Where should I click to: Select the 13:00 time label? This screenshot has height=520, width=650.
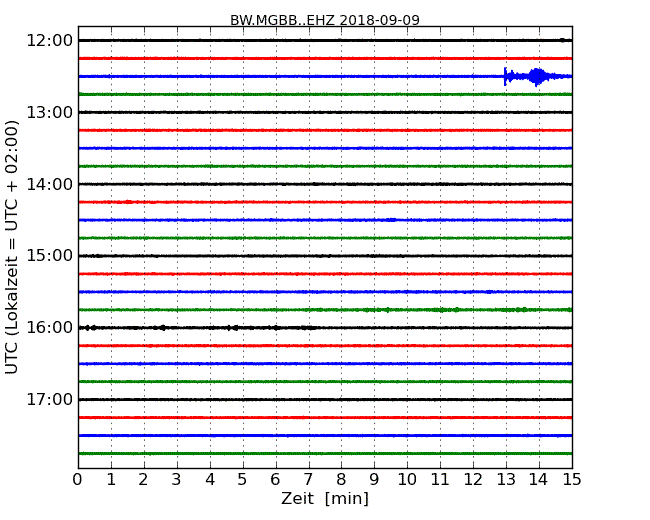pos(49,112)
